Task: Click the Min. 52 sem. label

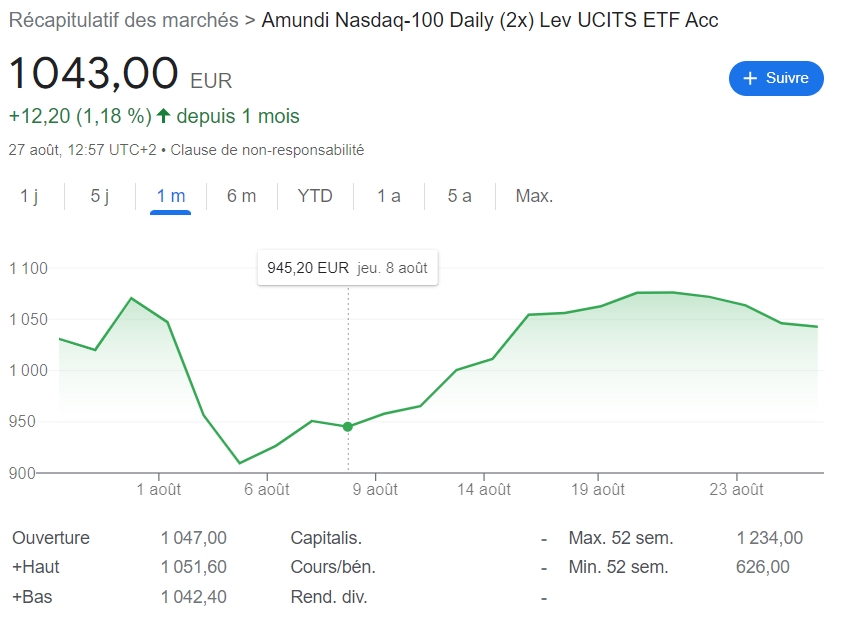Action: 618,567
